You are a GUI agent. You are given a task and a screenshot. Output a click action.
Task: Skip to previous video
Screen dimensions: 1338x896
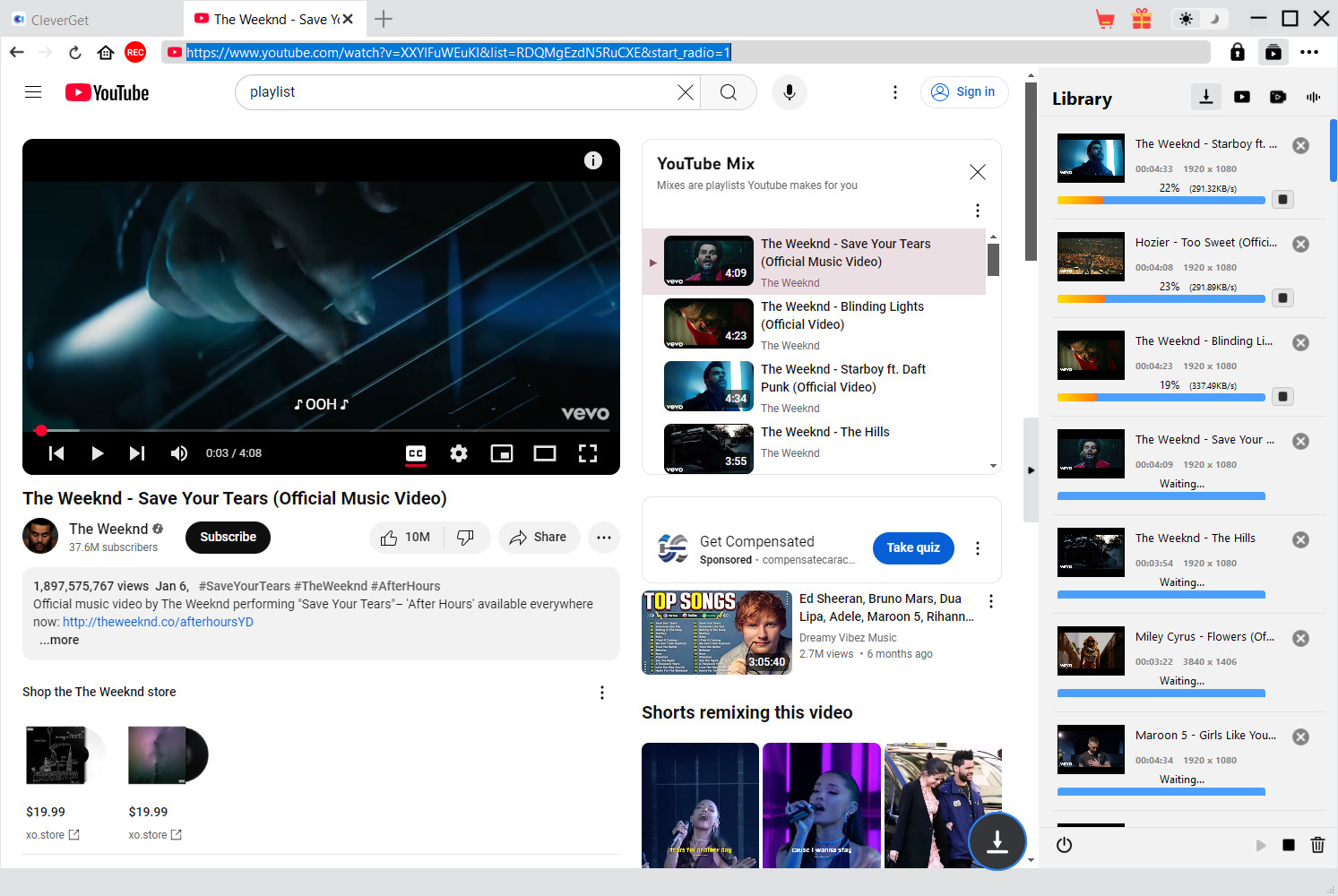tap(56, 453)
